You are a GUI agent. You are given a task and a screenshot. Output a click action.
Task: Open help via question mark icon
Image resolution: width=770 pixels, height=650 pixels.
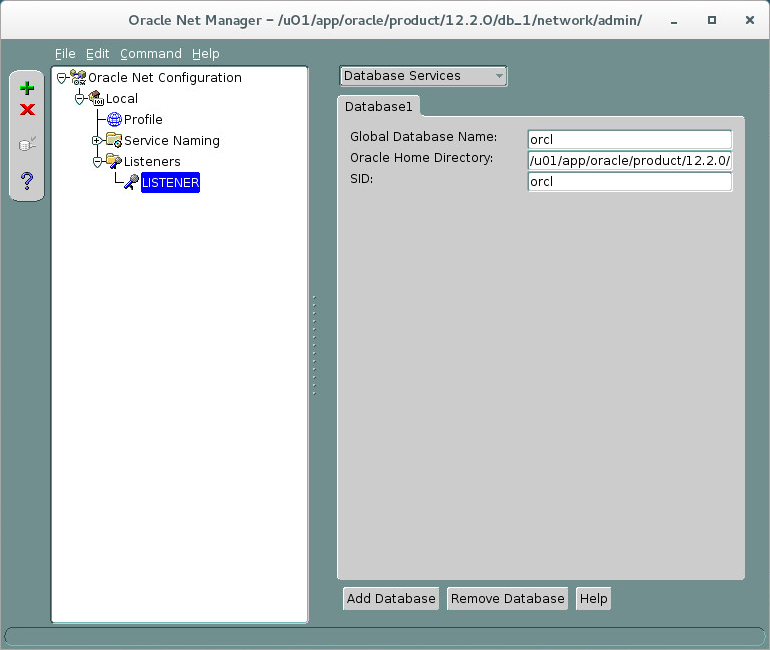(x=27, y=181)
